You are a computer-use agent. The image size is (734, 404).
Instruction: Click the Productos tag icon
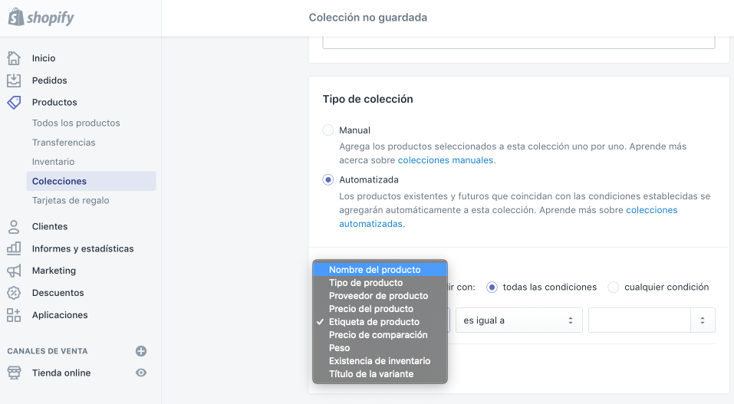click(14, 102)
